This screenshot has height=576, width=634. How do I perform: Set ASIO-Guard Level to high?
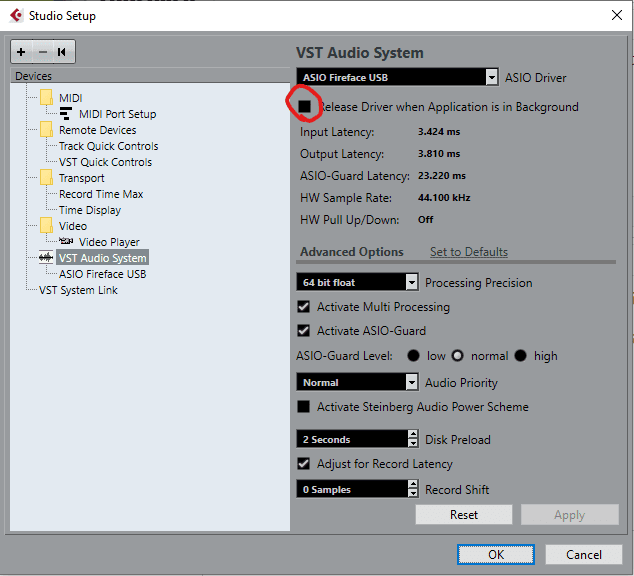pos(520,356)
